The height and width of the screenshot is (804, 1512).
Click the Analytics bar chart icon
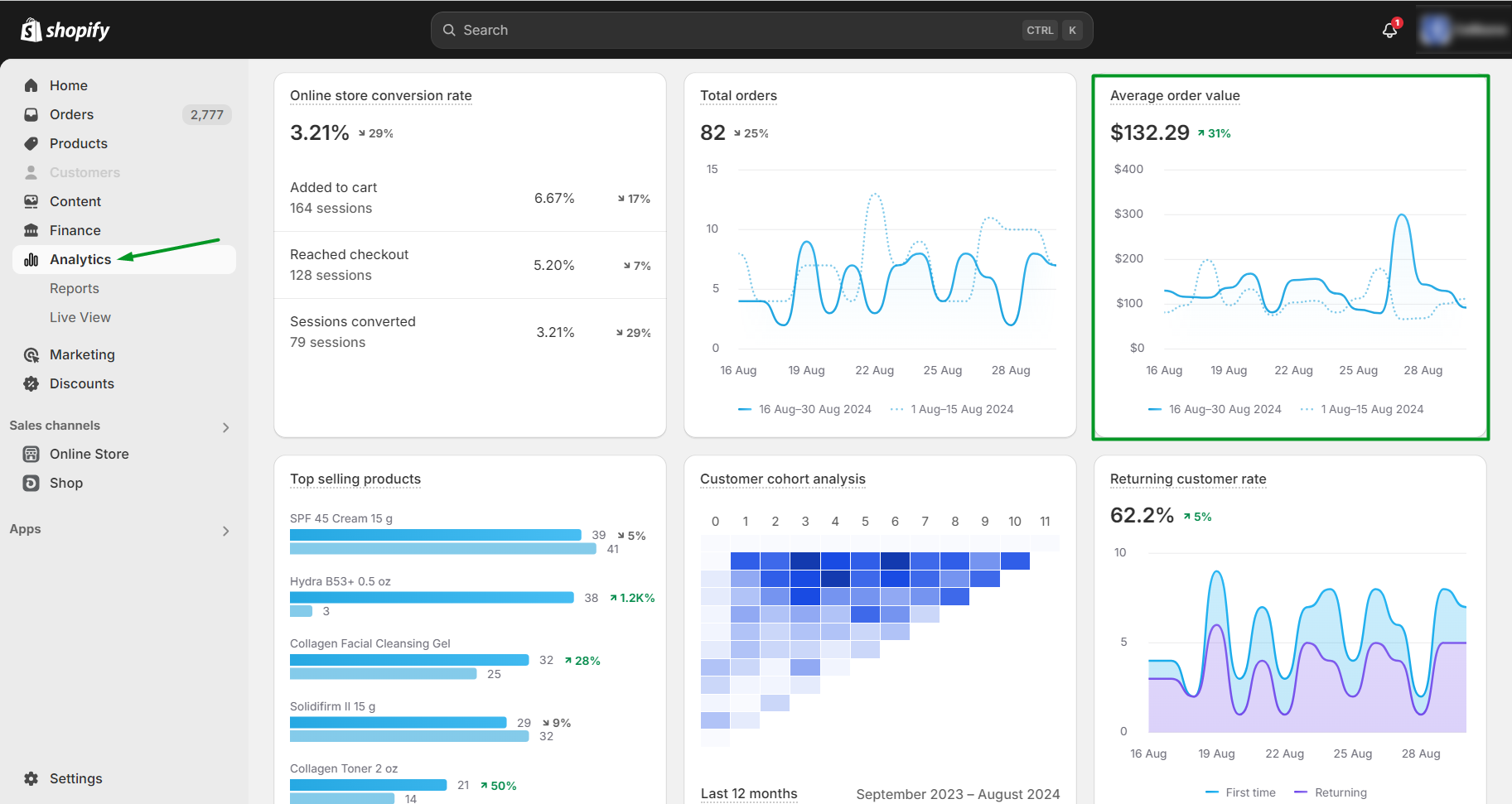31,259
